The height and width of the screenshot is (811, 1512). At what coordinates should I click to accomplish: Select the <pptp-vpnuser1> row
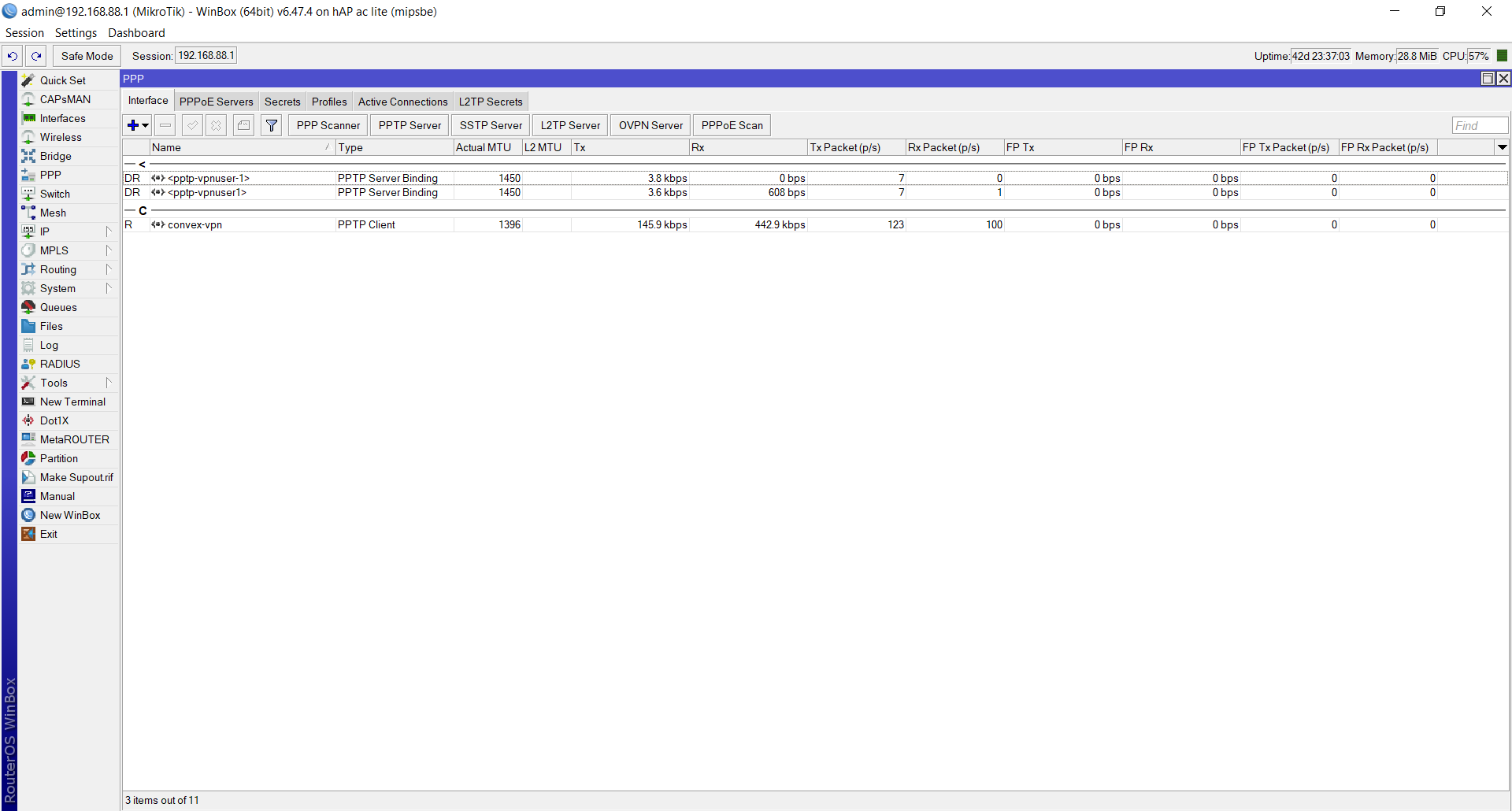point(815,192)
